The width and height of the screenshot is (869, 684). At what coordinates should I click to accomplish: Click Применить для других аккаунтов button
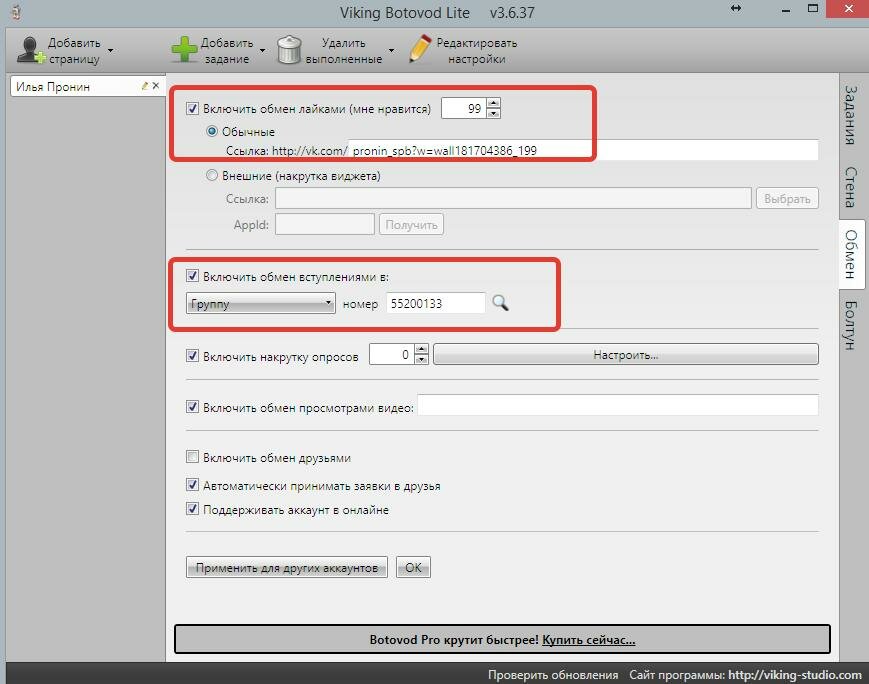287,568
